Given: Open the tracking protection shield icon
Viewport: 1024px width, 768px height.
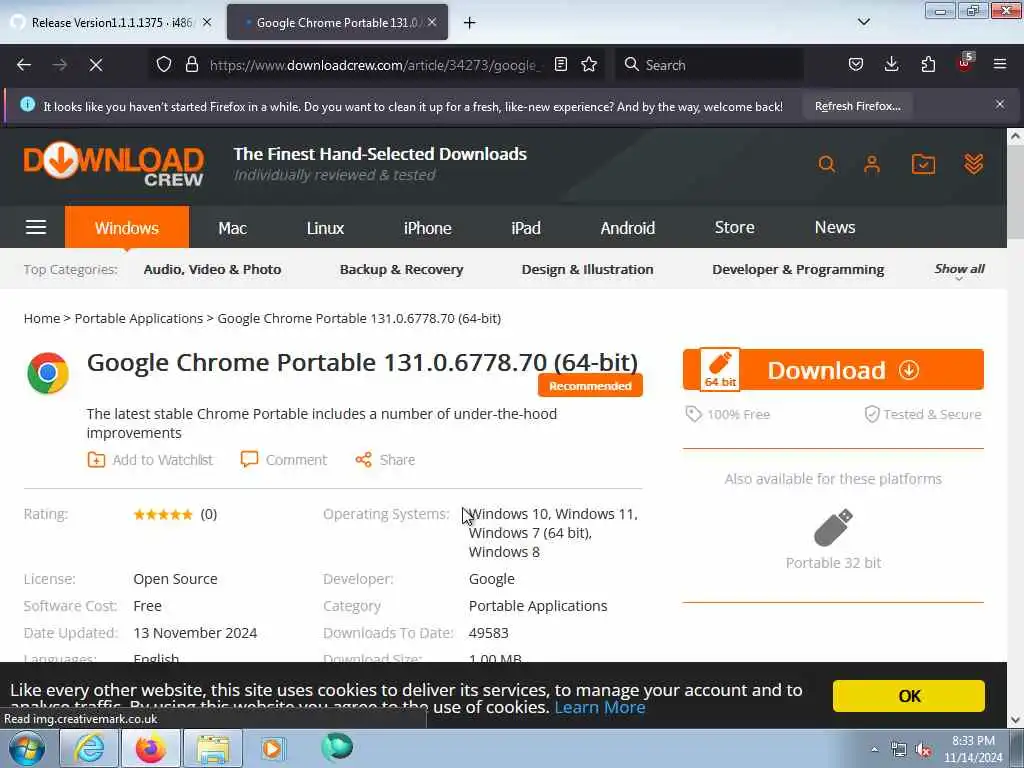Looking at the screenshot, I should 164,65.
